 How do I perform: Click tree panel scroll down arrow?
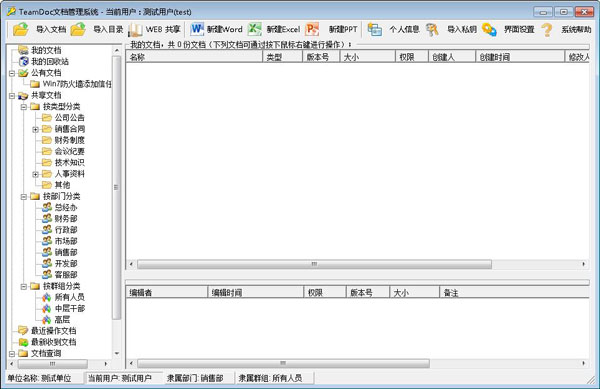pos(117,353)
